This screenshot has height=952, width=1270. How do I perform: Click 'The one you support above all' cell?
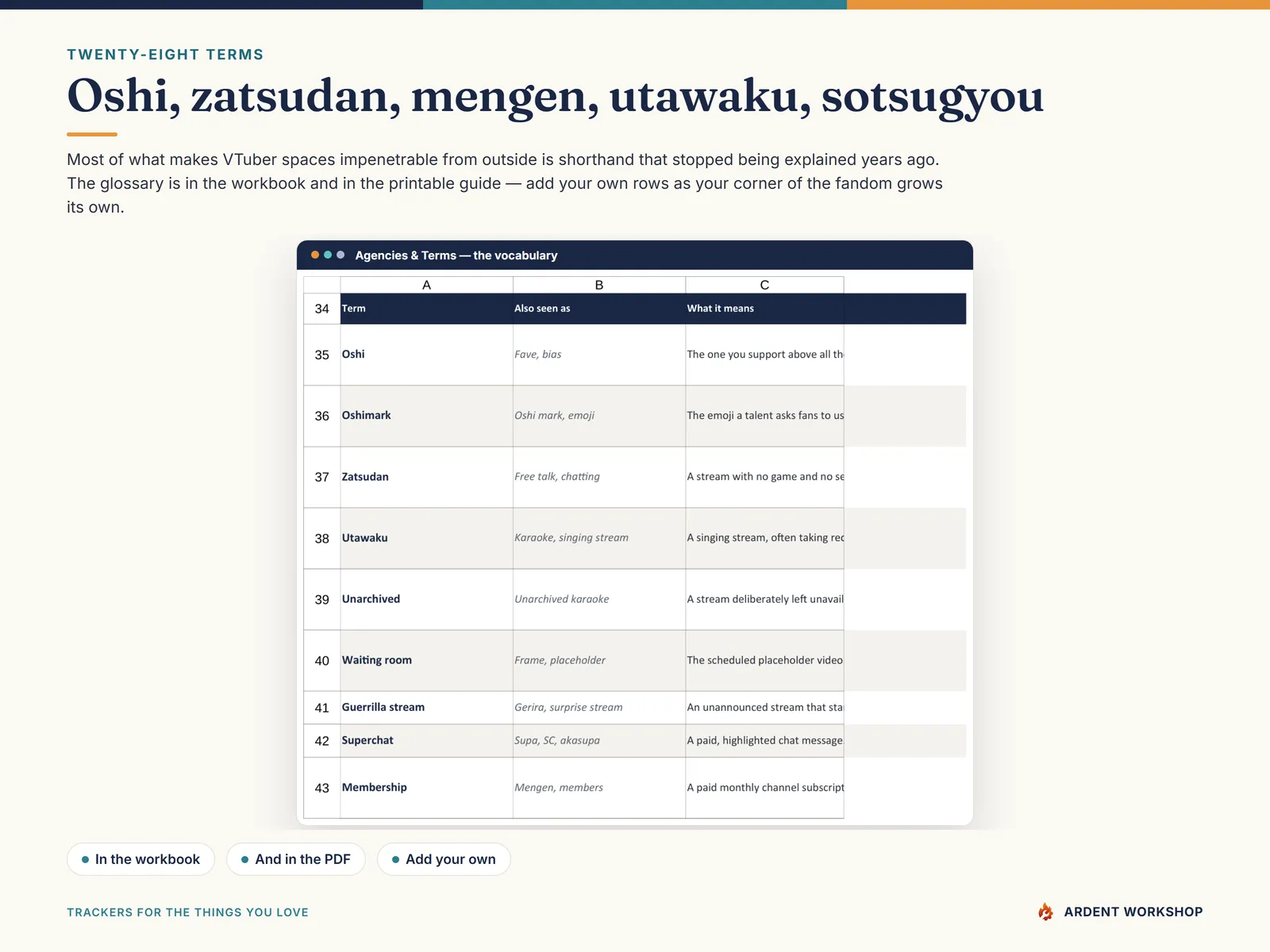pos(764,355)
